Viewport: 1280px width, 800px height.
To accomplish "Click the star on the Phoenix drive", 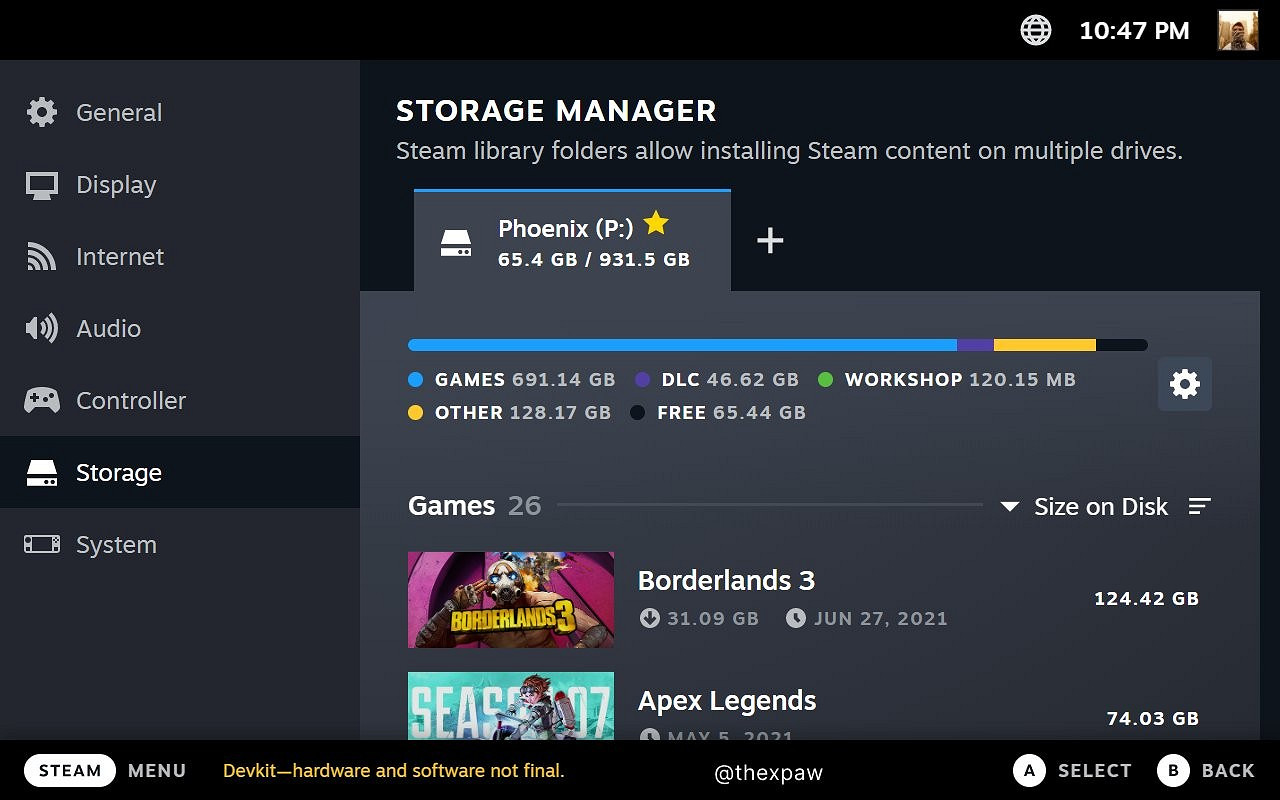I will coord(656,223).
